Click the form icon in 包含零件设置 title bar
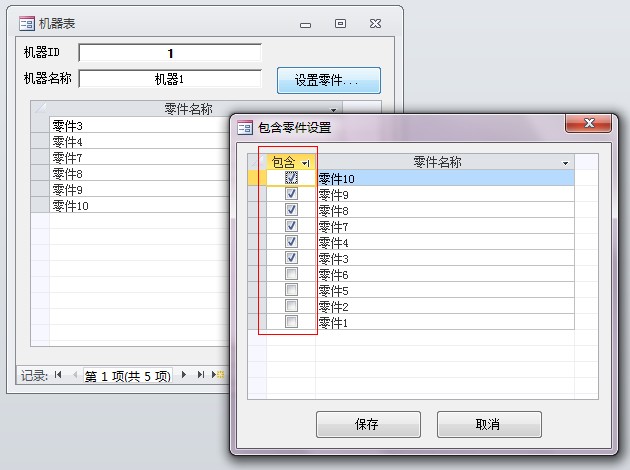Screen dimensions: 630x470 [245, 127]
